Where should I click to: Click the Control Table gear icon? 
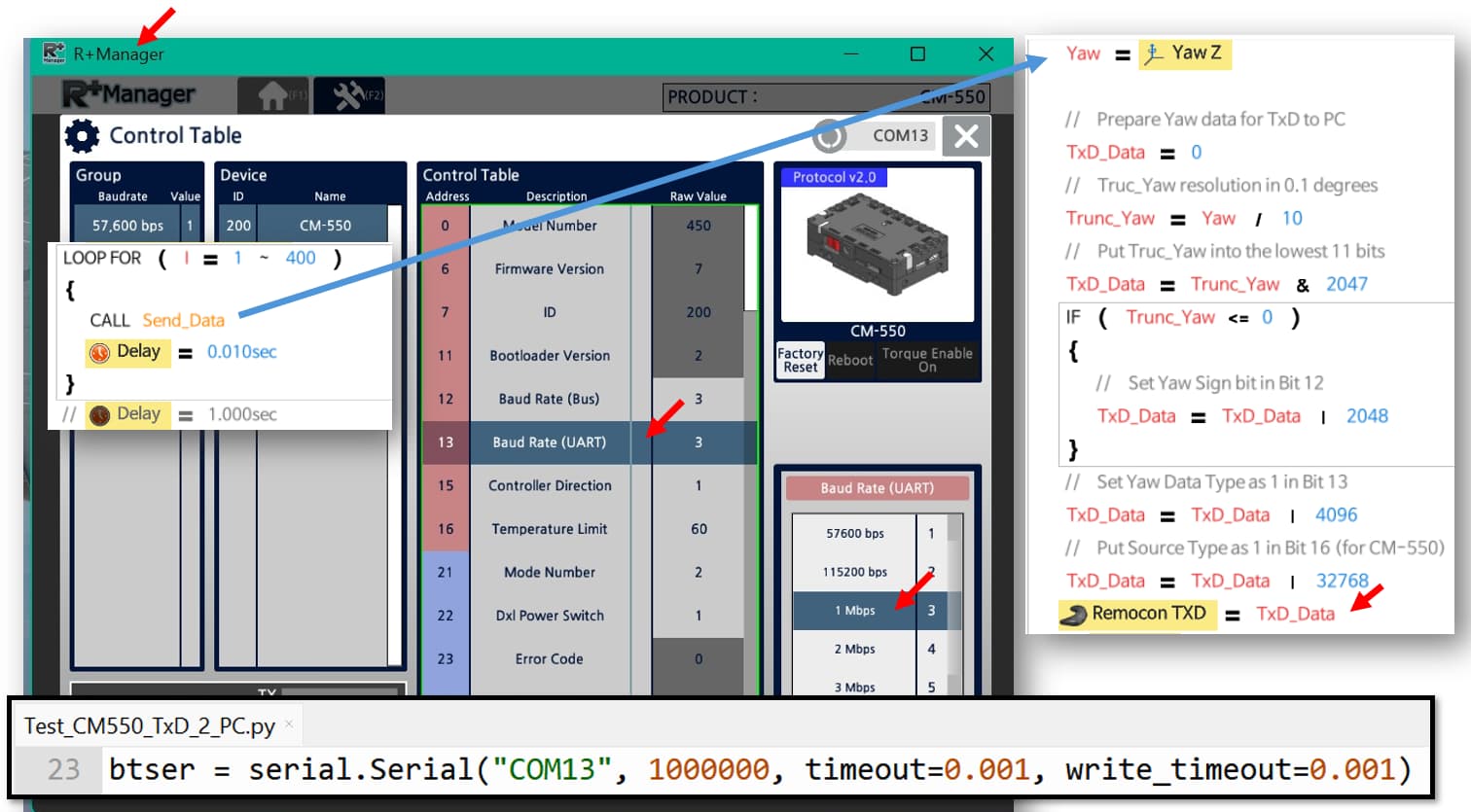point(82,136)
